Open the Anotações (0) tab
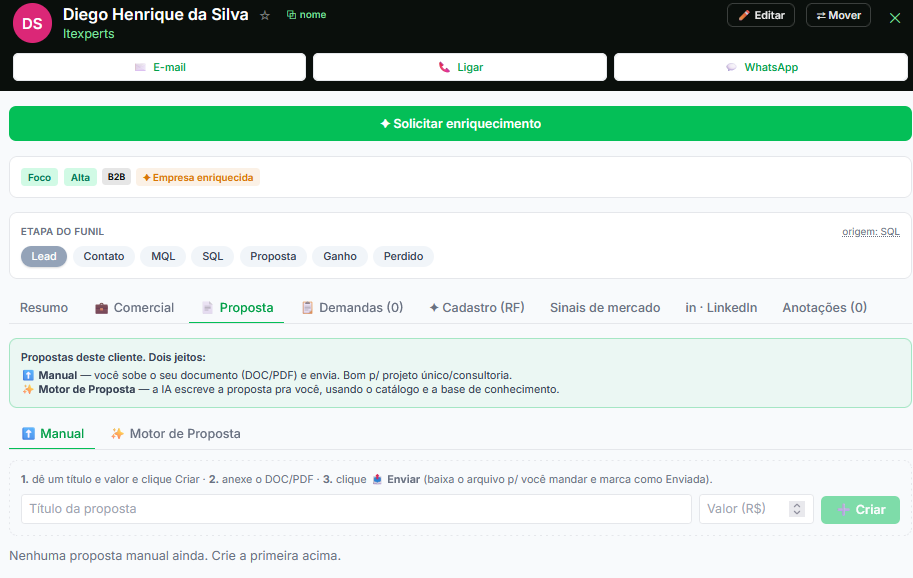The width and height of the screenshot is (913, 578). pyautogui.click(x=824, y=307)
